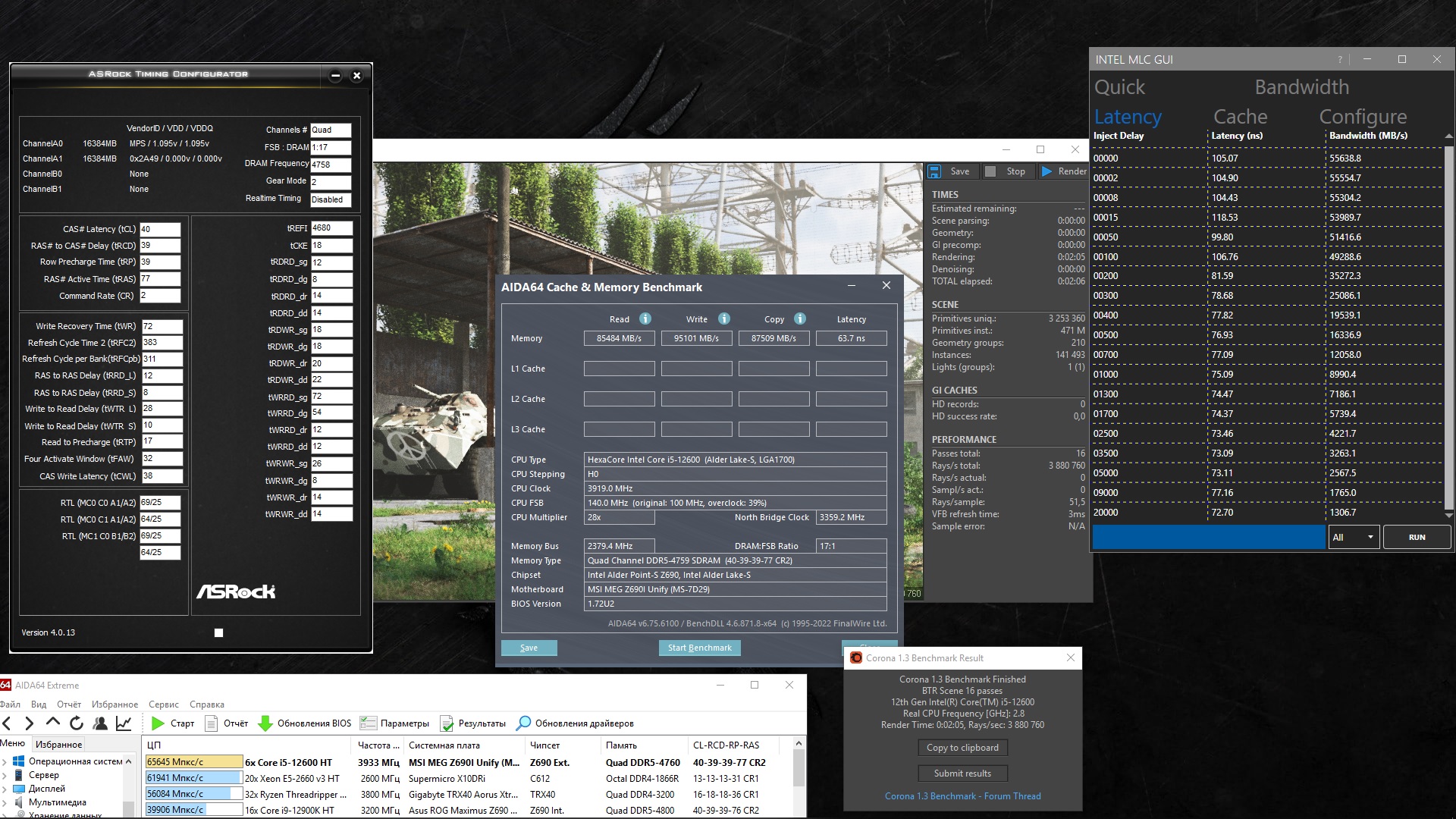Click the blue MLC progress bar
The image size is (1456, 819).
point(1209,537)
